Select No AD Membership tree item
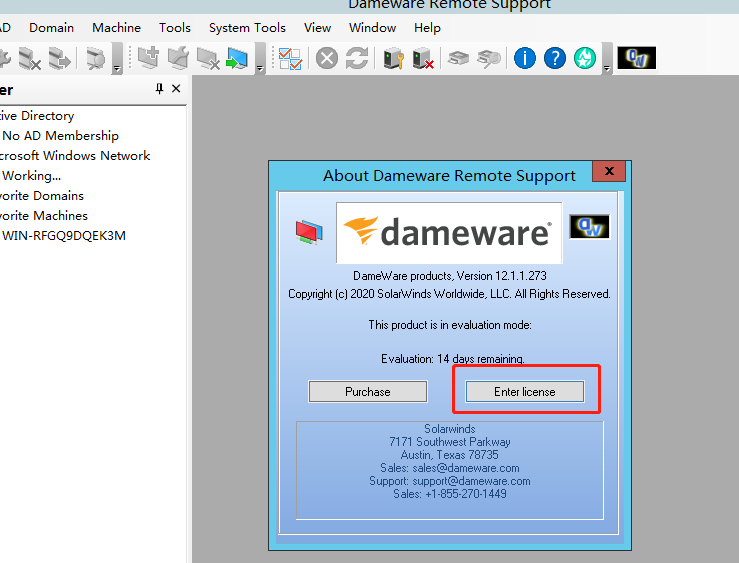This screenshot has height=563, width=739. [61, 136]
